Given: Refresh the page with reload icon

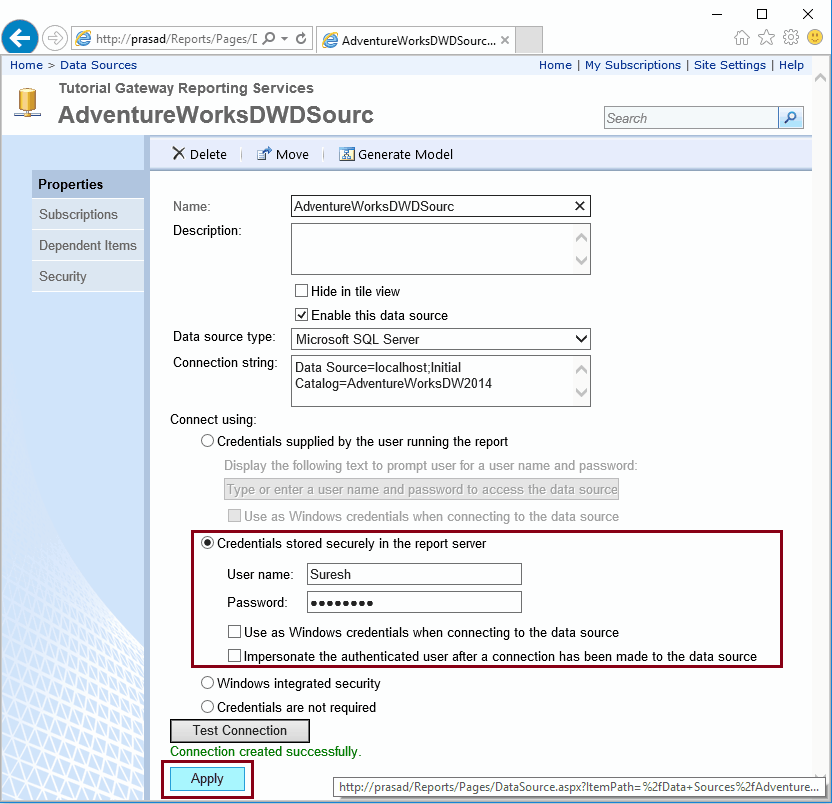Looking at the screenshot, I should click(301, 38).
